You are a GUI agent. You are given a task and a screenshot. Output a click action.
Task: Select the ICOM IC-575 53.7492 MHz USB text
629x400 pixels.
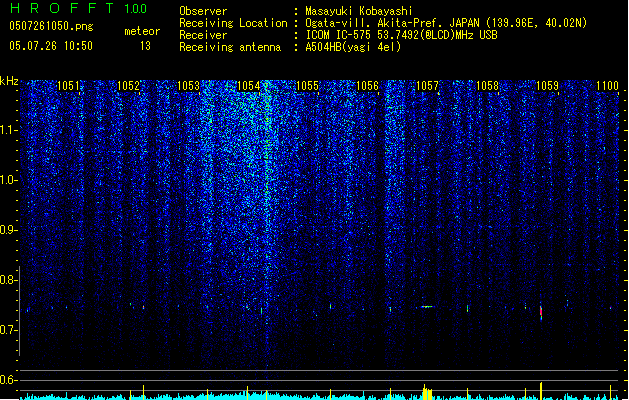click(x=401, y=35)
